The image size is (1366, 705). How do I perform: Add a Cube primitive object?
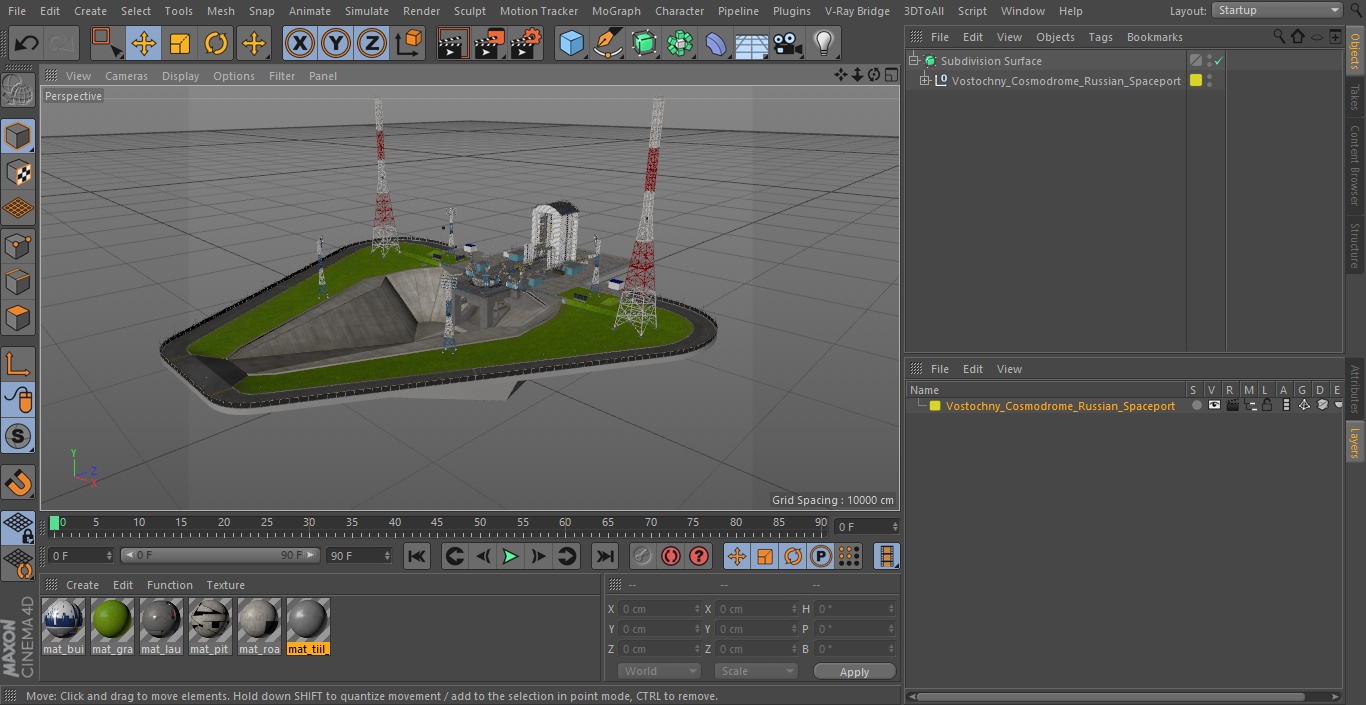point(571,43)
